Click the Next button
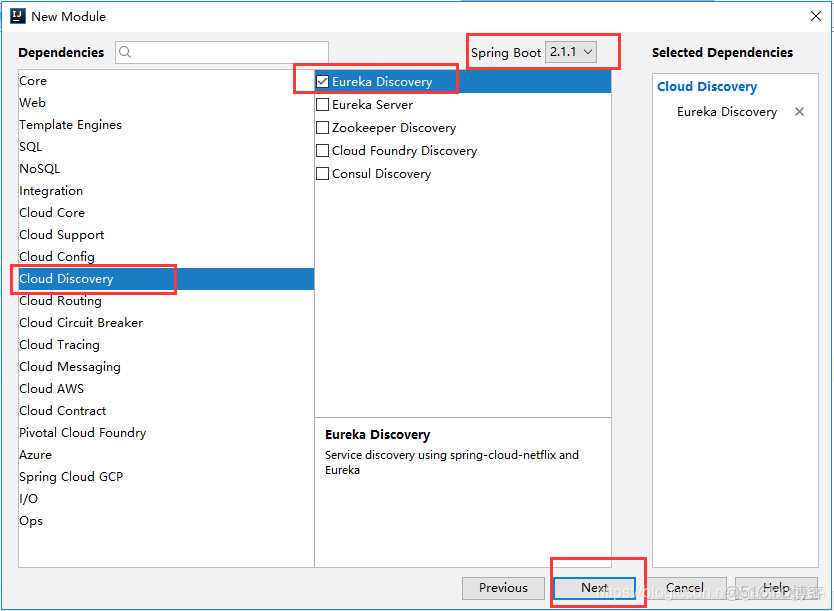Image resolution: width=834 pixels, height=611 pixels. pyautogui.click(x=594, y=588)
